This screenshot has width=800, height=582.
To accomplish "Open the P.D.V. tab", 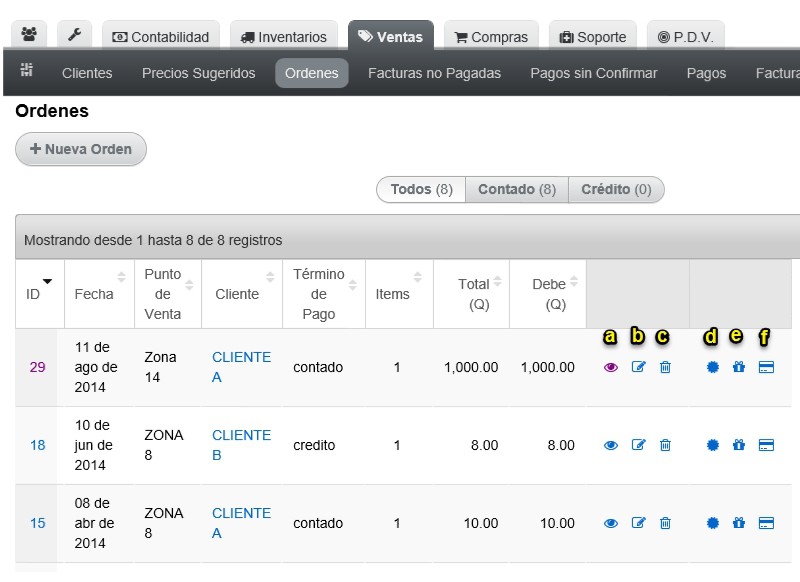I will (686, 37).
